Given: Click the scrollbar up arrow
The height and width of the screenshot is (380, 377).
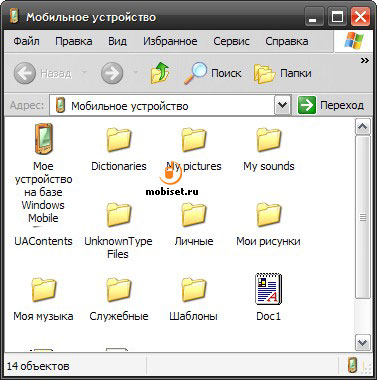Looking at the screenshot, I should pyautogui.click(x=362, y=126).
